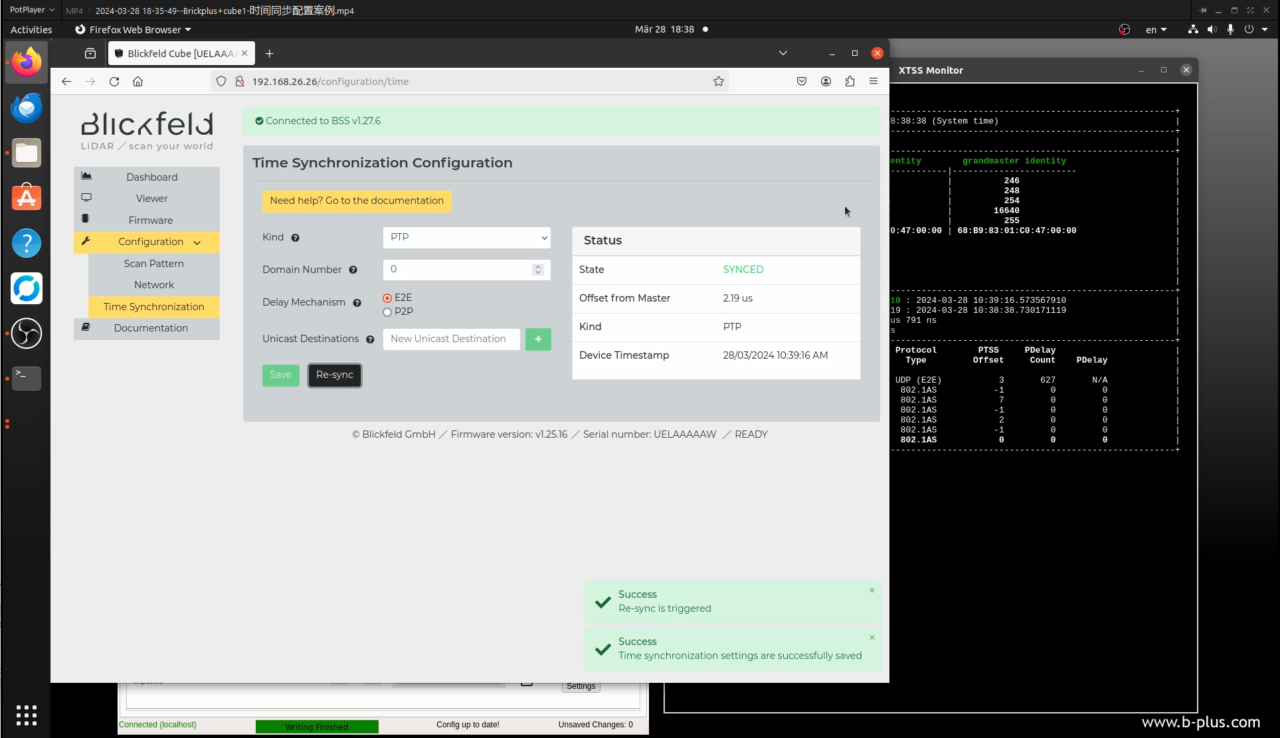Open the Firmware page
The height and width of the screenshot is (738, 1280).
tap(146, 221)
